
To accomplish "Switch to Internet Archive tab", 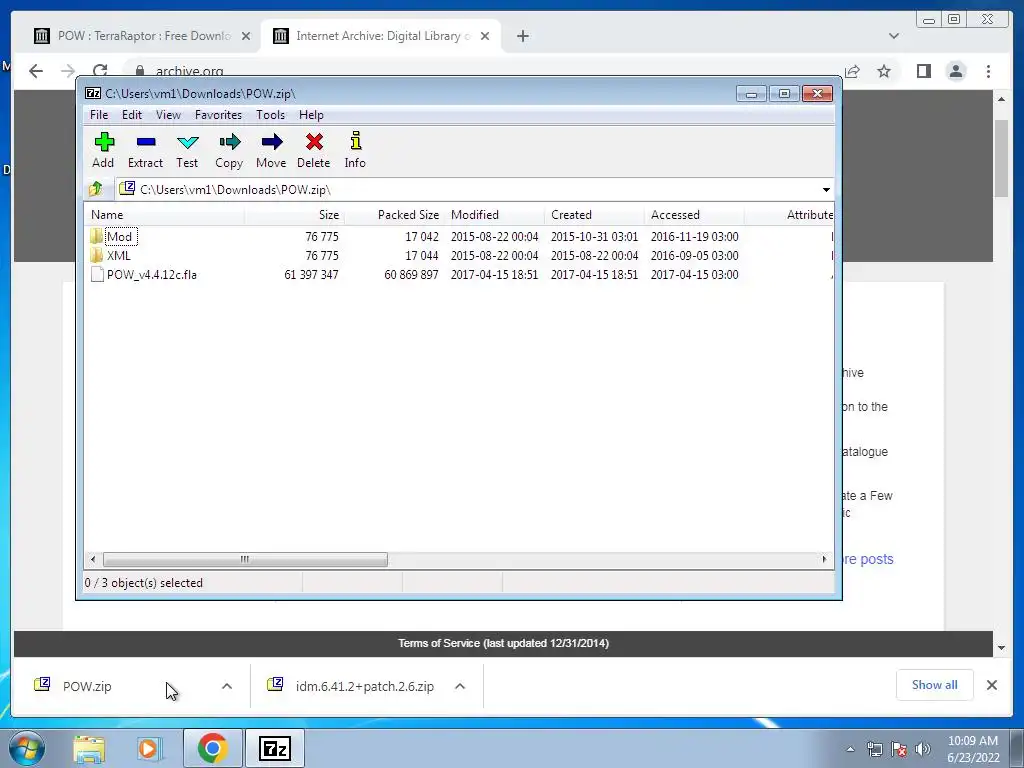I will 381,36.
